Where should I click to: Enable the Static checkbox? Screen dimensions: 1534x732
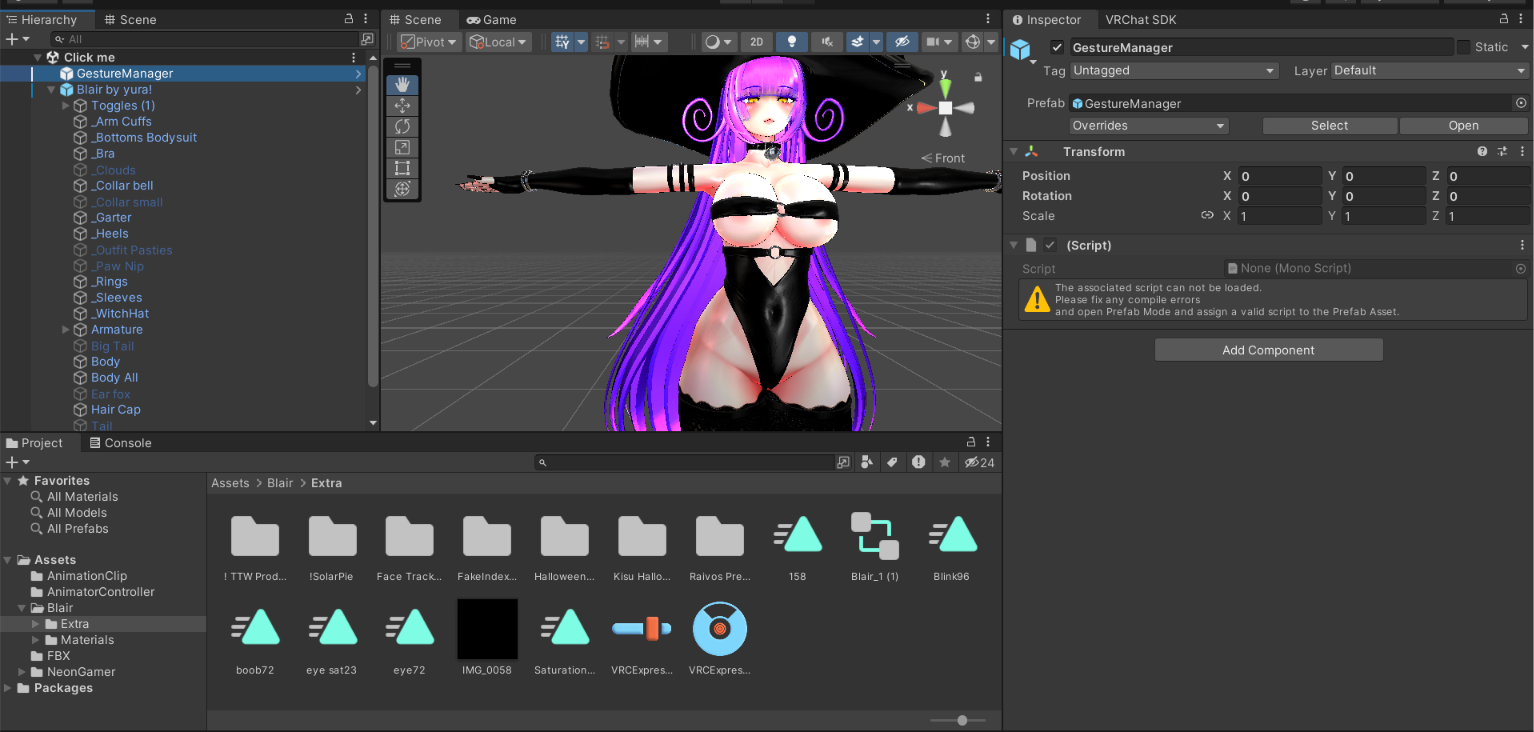coord(1464,47)
